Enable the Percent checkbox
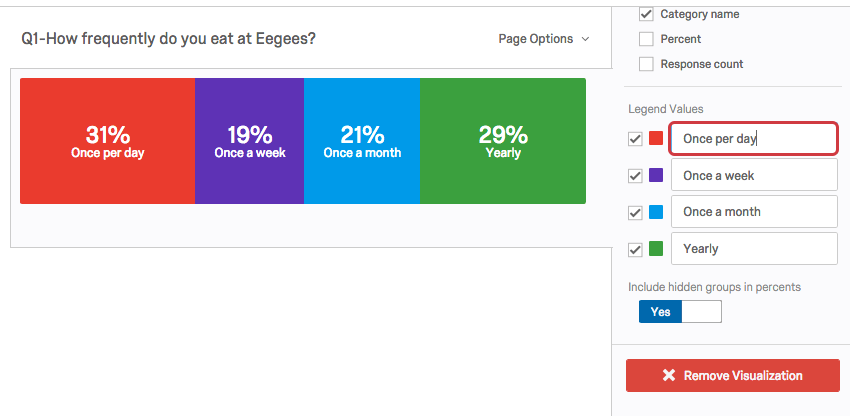This screenshot has width=850, height=416. point(646,39)
